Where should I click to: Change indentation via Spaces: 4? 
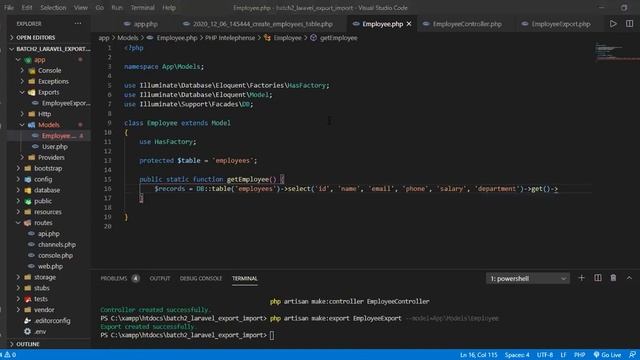pos(517,355)
